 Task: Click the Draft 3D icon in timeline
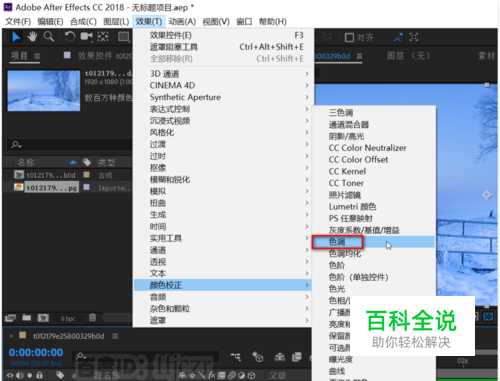pyautogui.click(x=257, y=357)
